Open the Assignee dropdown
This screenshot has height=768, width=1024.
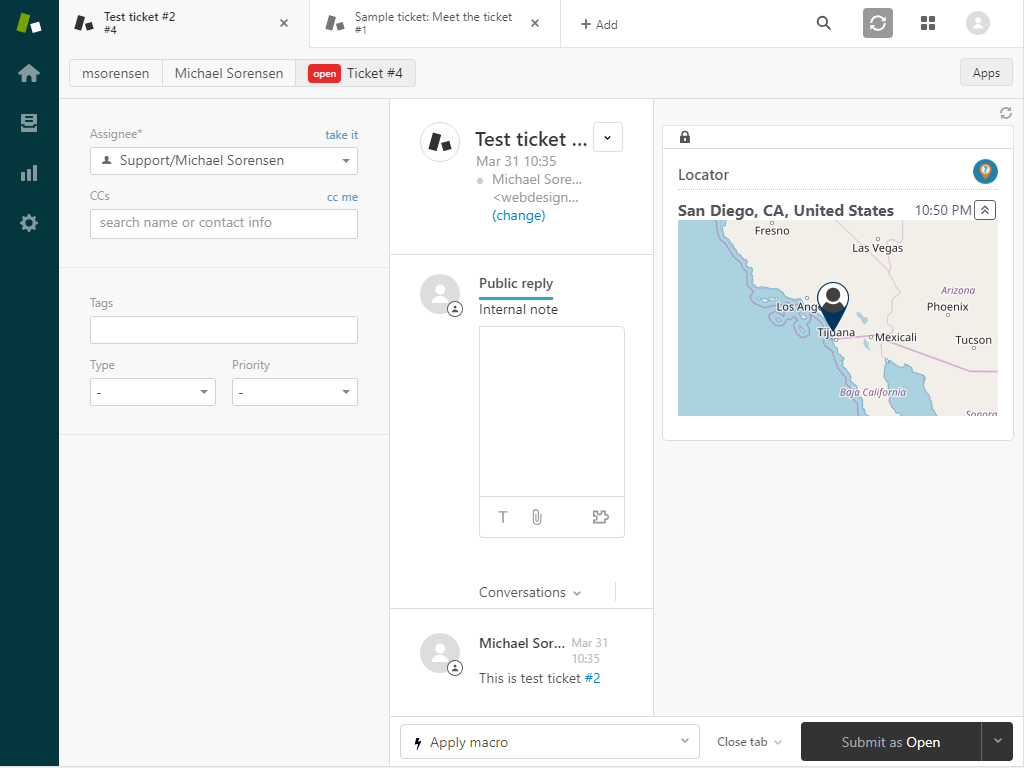point(224,161)
